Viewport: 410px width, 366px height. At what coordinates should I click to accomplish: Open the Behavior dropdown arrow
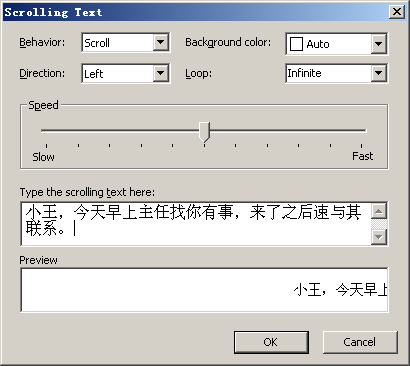[x=161, y=43]
